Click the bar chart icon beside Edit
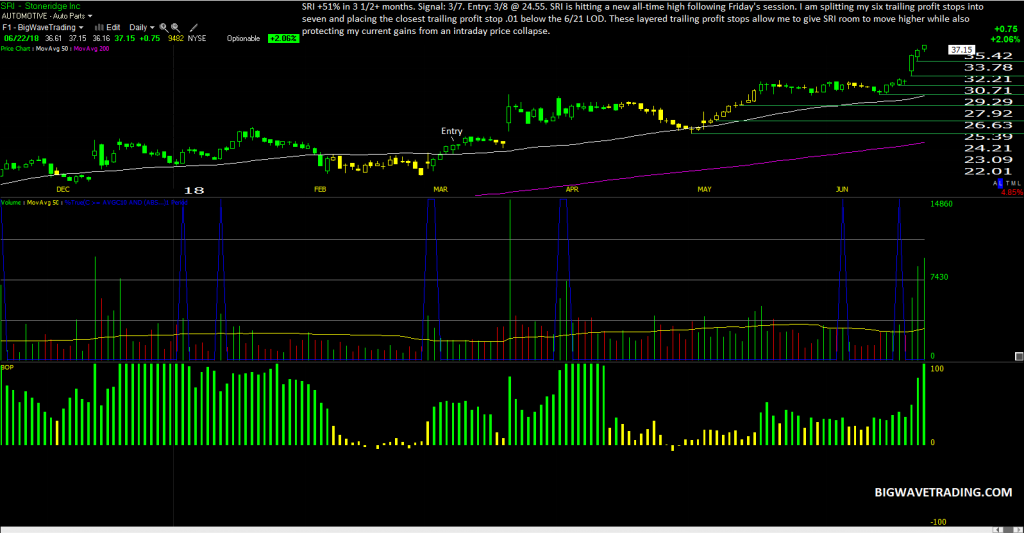Viewport: 1024px width, 533px height. point(99,27)
